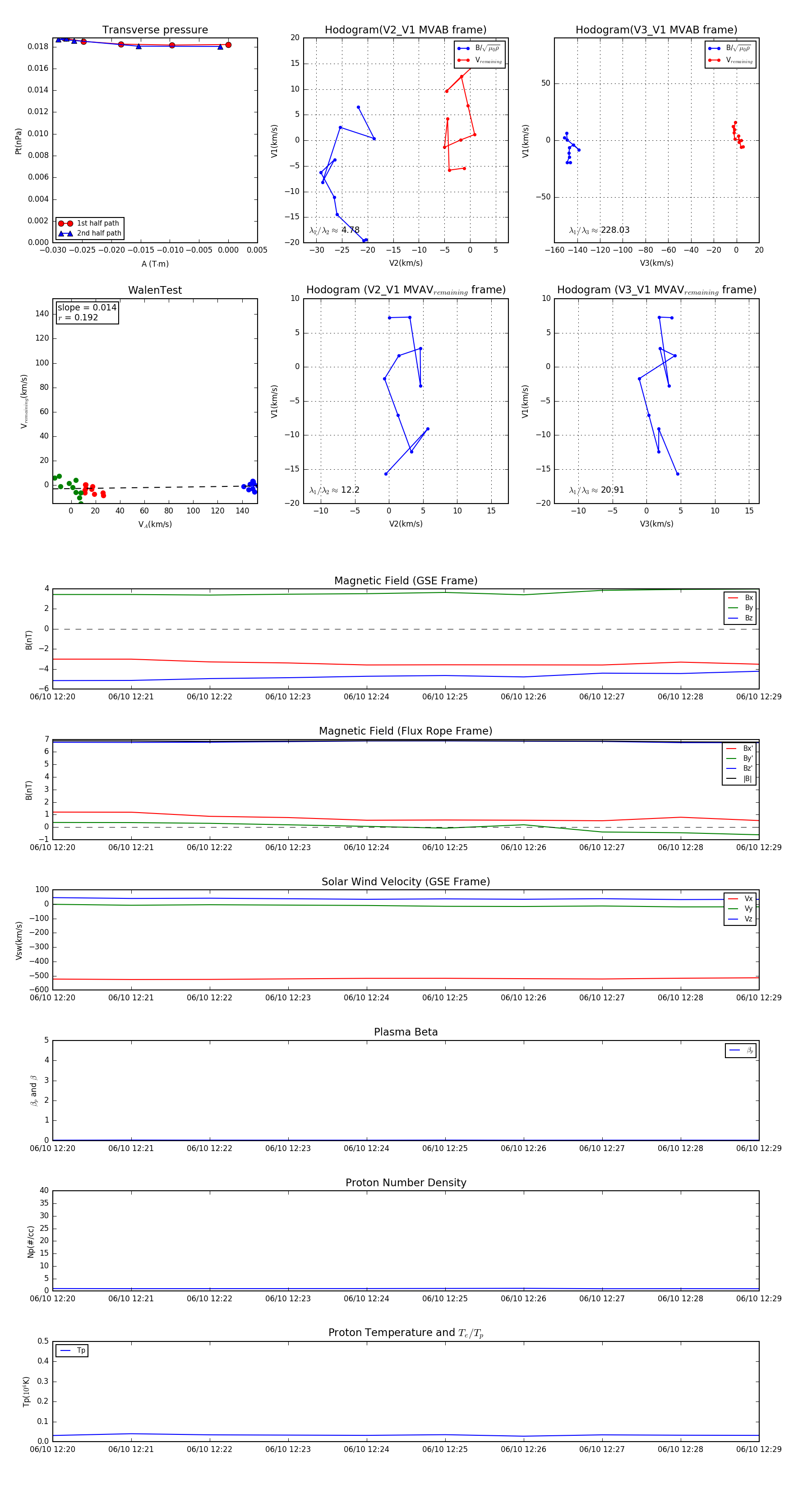
Task: Click the 'Proton Temperature and Te/Tp' title
Action: point(406,1333)
